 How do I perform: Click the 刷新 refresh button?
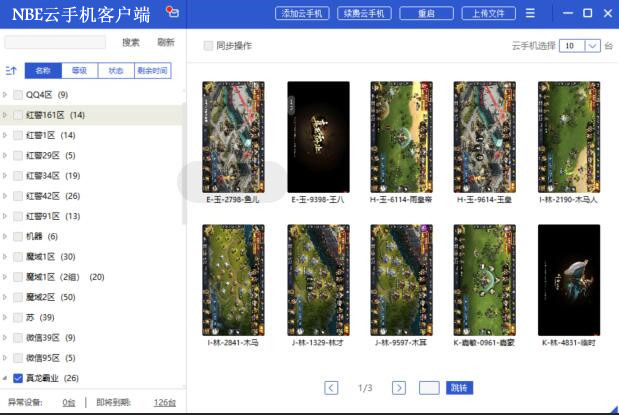(166, 42)
